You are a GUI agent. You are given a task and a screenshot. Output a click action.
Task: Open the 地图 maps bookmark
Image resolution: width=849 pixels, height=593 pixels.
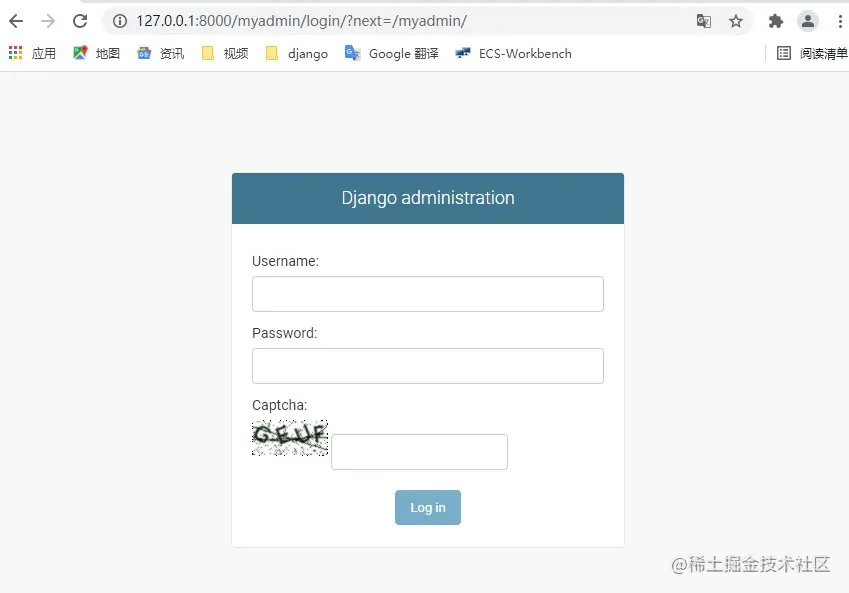[x=96, y=53]
